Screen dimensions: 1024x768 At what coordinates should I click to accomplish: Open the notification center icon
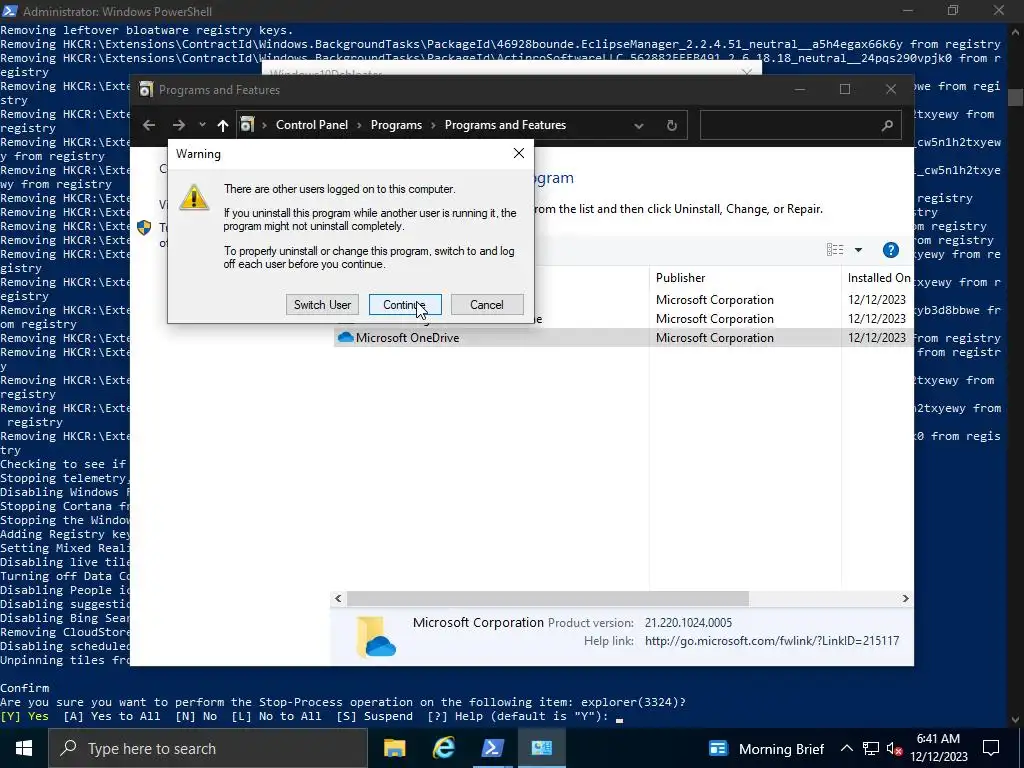tap(991, 748)
